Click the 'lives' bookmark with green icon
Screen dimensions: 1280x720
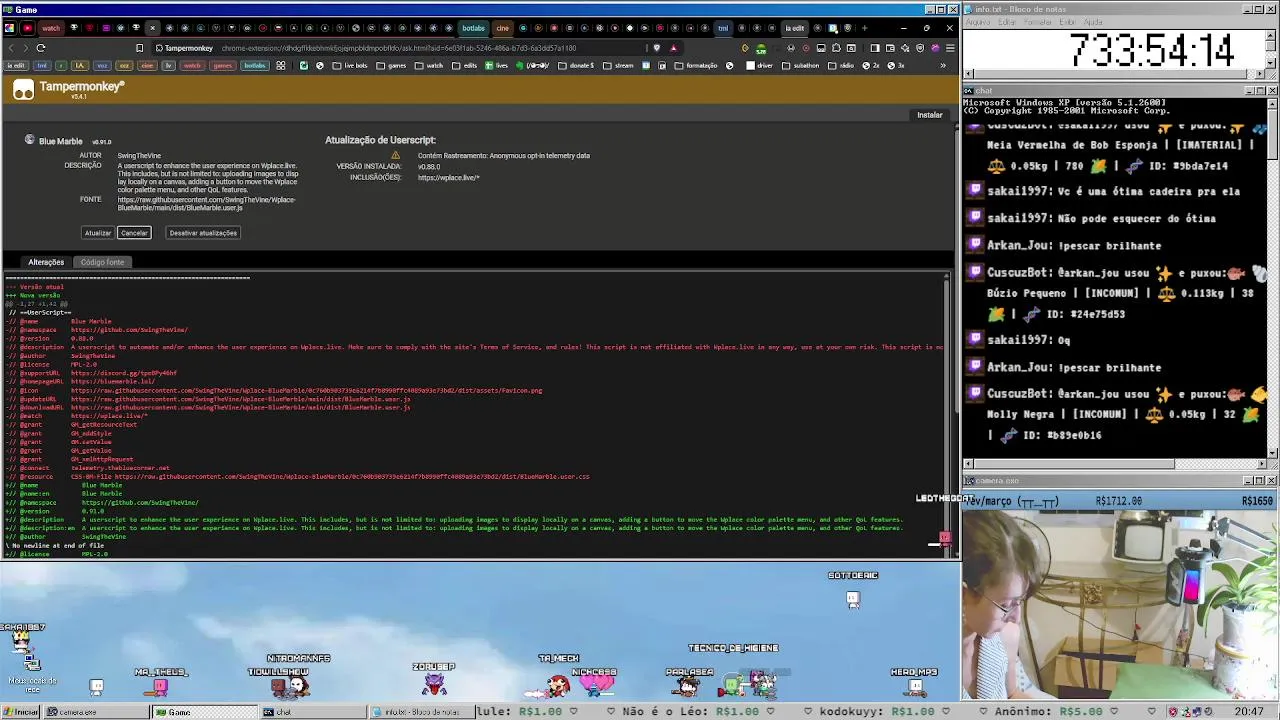point(496,66)
